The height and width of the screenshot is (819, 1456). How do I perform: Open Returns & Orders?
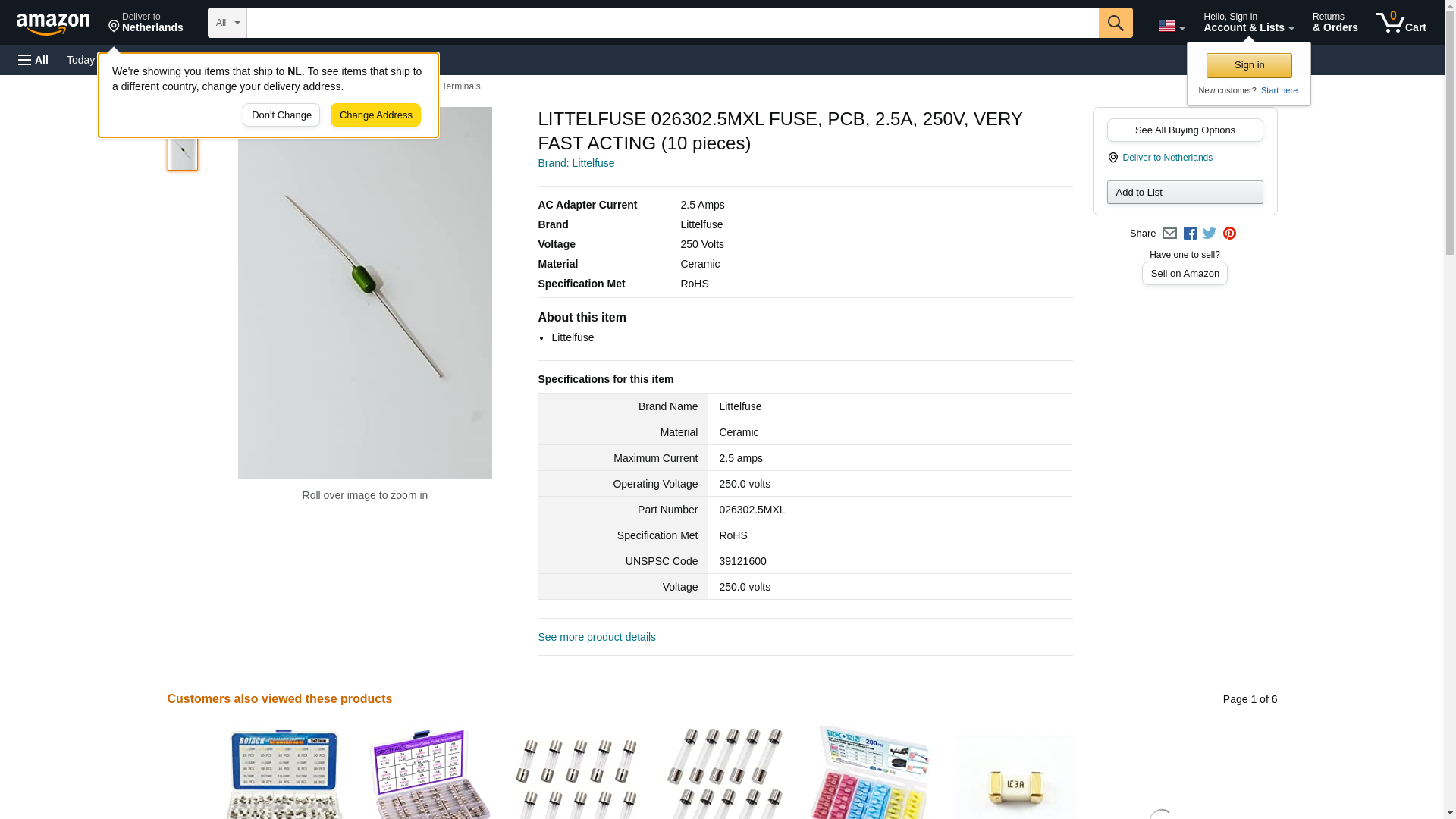pos(1335,23)
